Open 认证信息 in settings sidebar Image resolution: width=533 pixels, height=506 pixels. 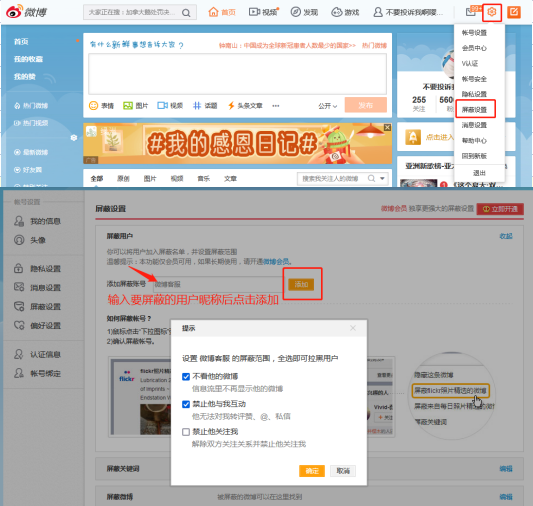[37, 354]
